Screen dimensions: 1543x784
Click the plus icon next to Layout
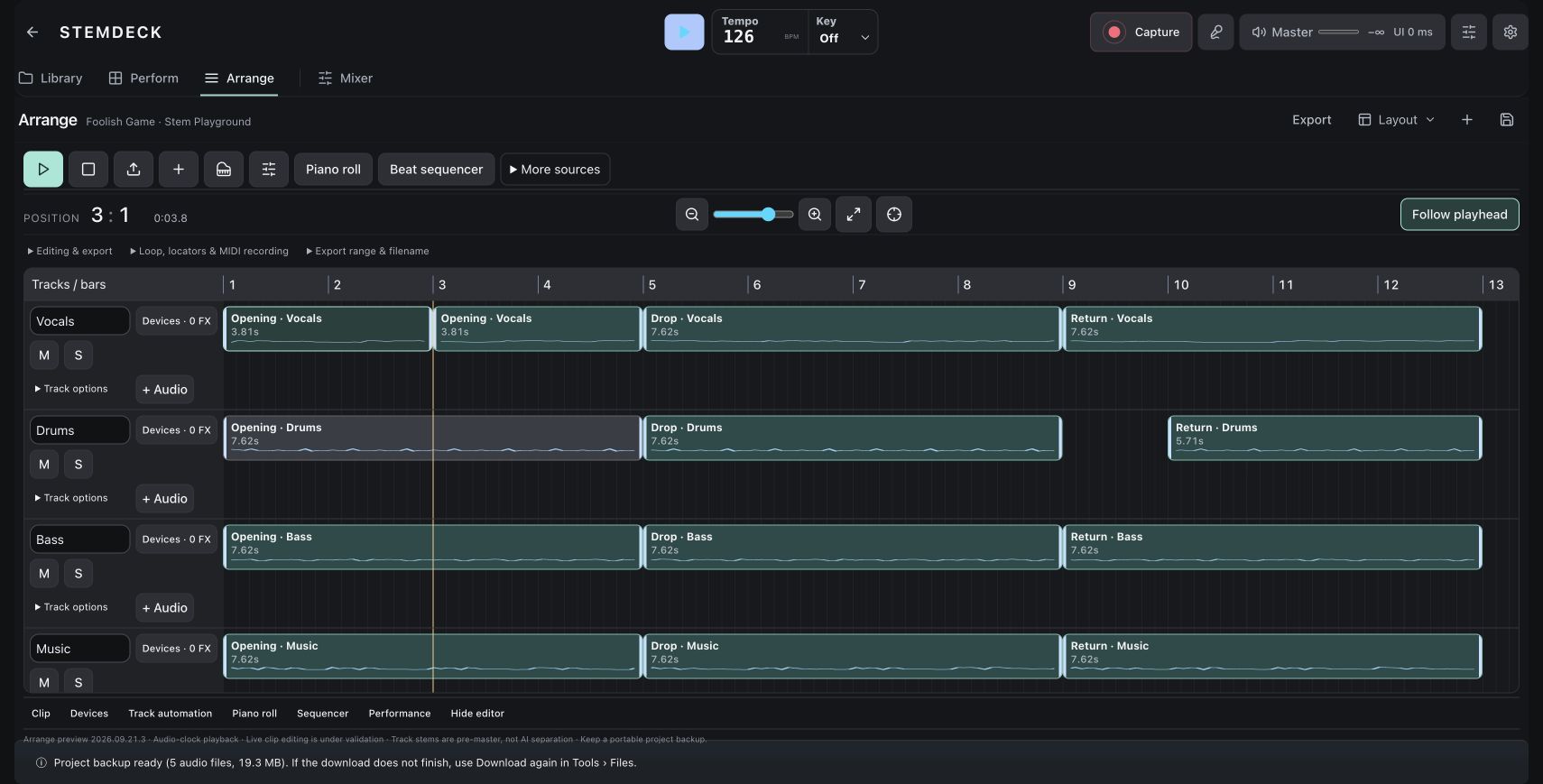click(1467, 120)
